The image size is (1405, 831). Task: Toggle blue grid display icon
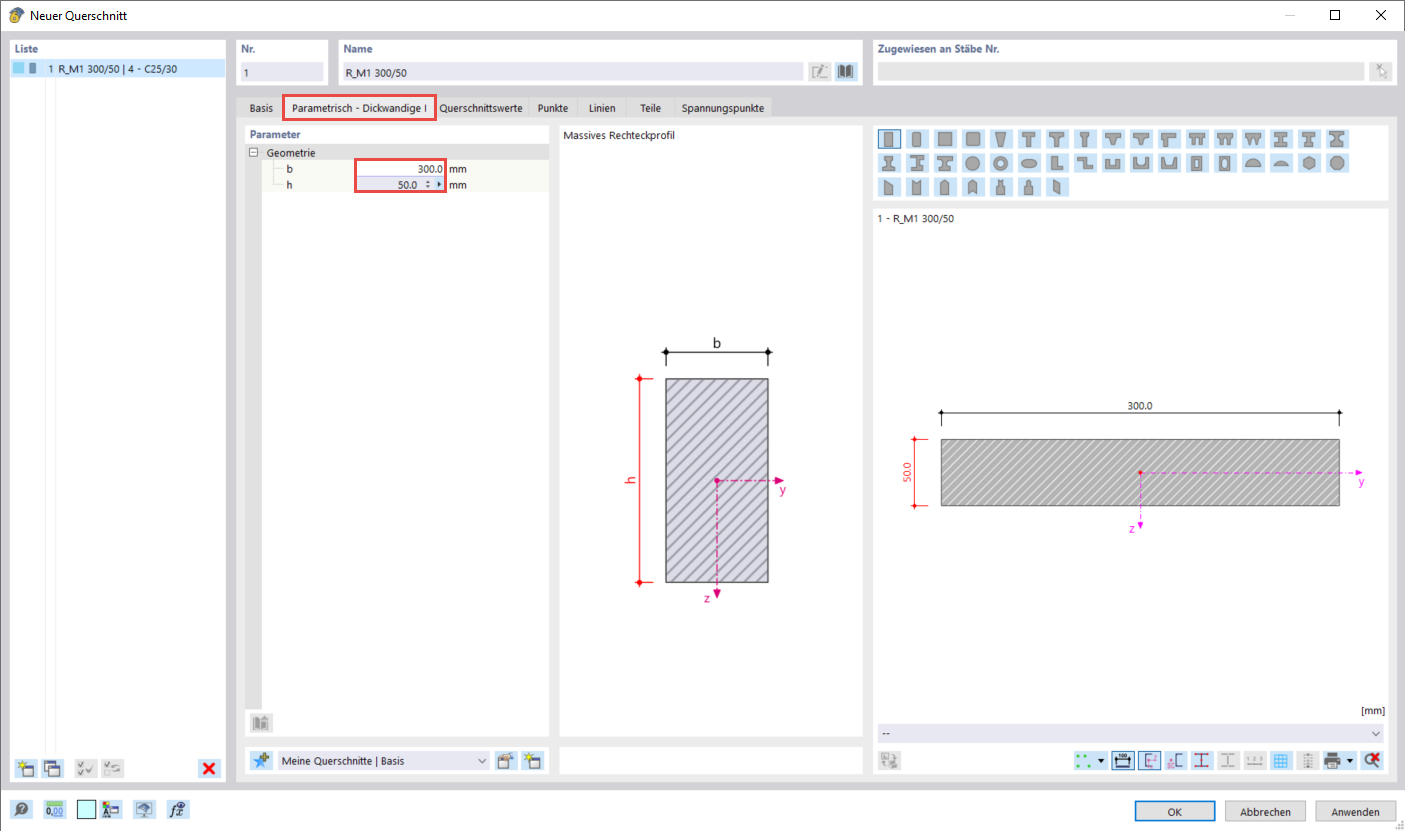point(1281,760)
